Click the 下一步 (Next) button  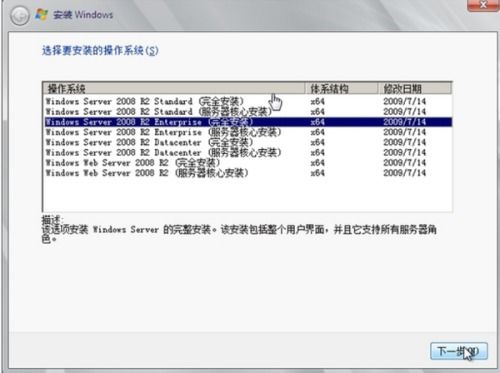pyautogui.click(x=459, y=351)
